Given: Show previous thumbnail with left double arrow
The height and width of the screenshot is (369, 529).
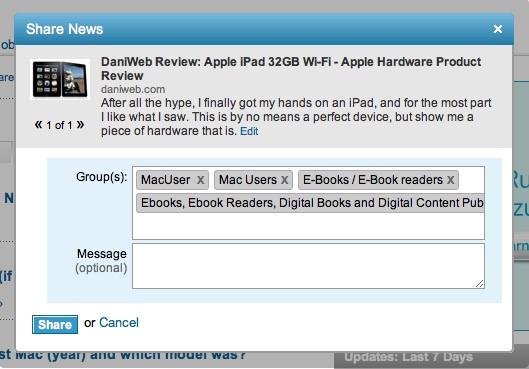Looking at the screenshot, I should [38, 125].
